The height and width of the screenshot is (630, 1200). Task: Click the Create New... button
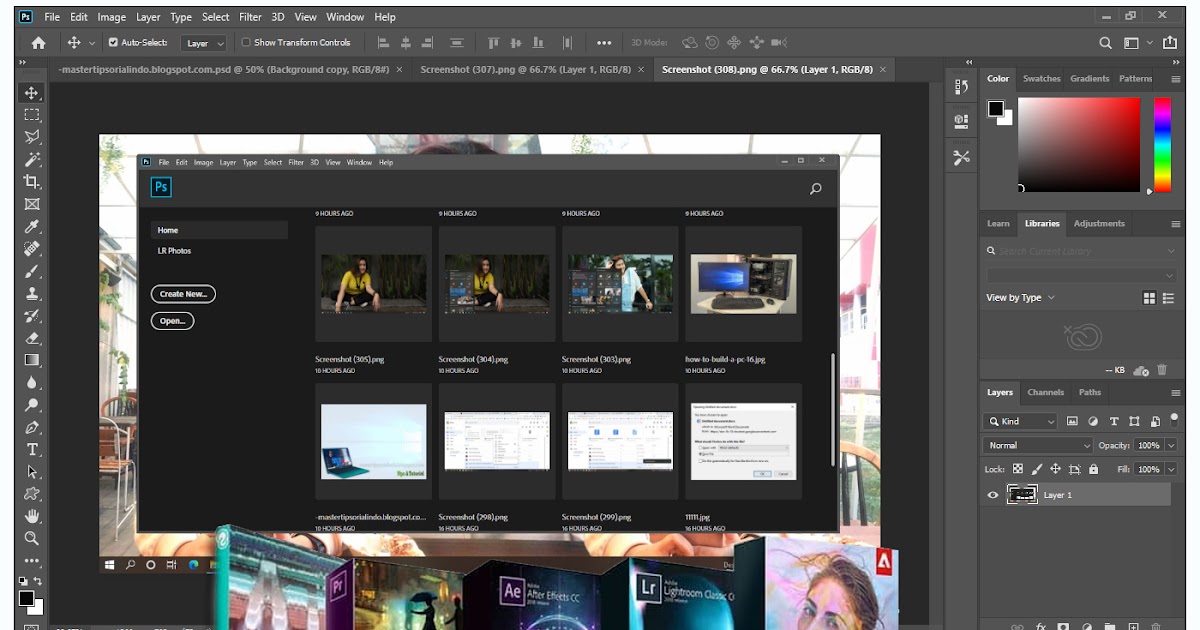(x=183, y=294)
